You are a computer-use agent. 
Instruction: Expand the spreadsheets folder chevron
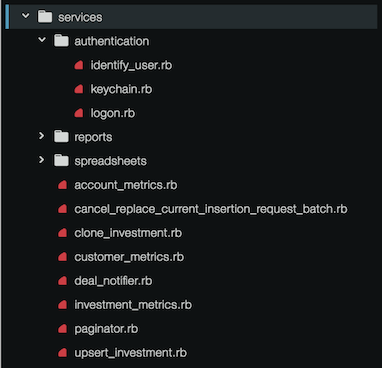pyautogui.click(x=41, y=160)
